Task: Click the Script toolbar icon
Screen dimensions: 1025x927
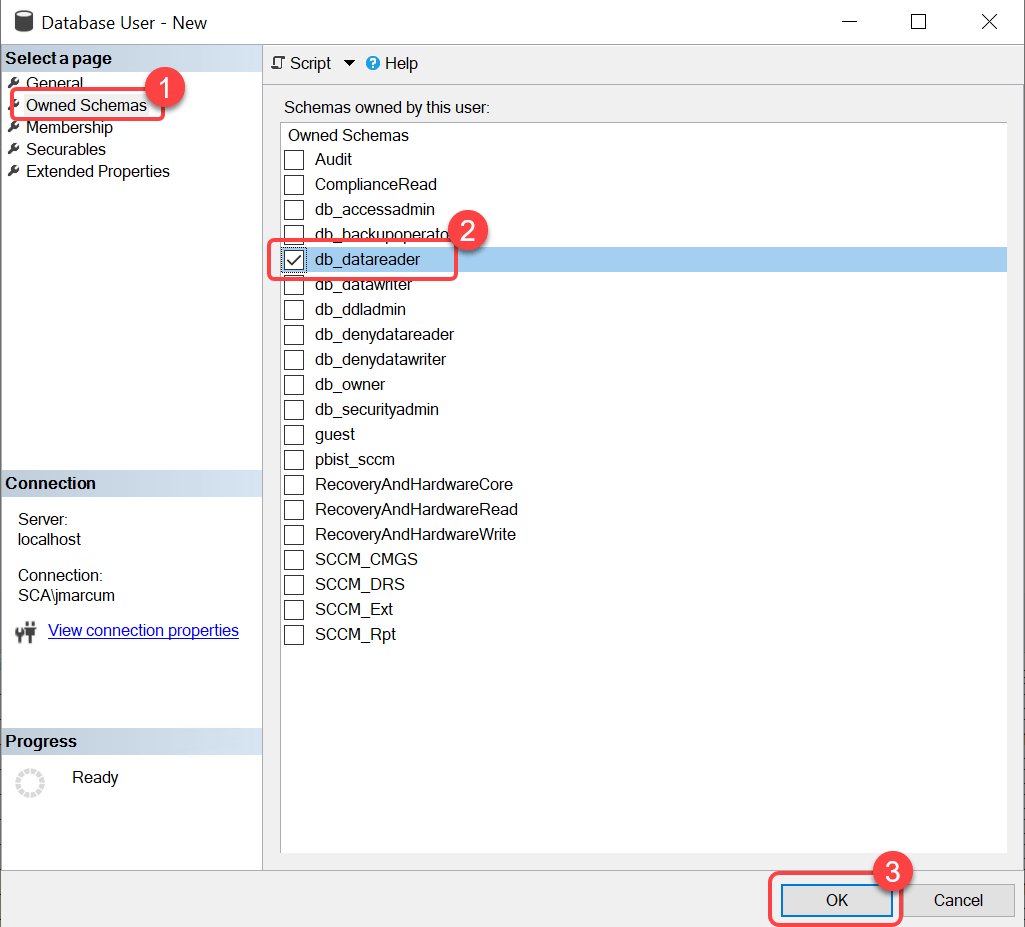Action: tap(279, 63)
